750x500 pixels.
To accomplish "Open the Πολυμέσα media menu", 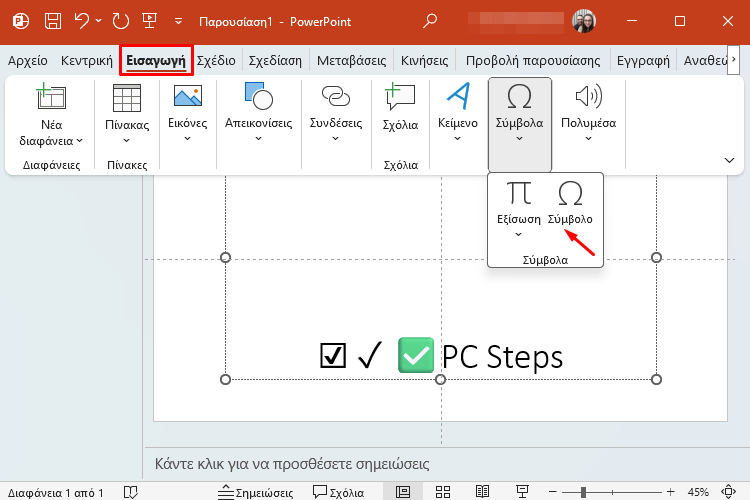I will [x=588, y=113].
